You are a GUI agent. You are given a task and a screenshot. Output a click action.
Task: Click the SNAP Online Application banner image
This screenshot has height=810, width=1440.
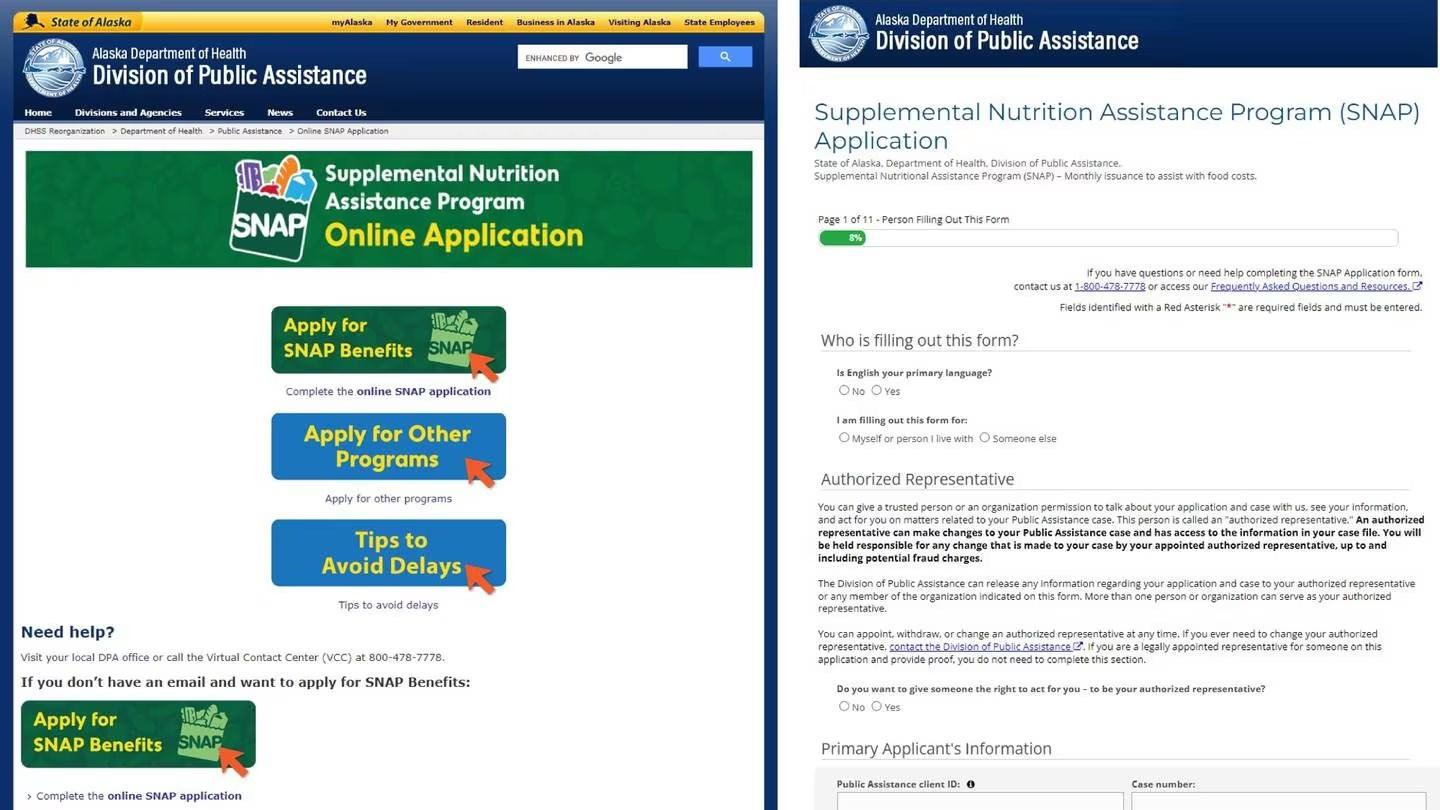click(x=389, y=209)
